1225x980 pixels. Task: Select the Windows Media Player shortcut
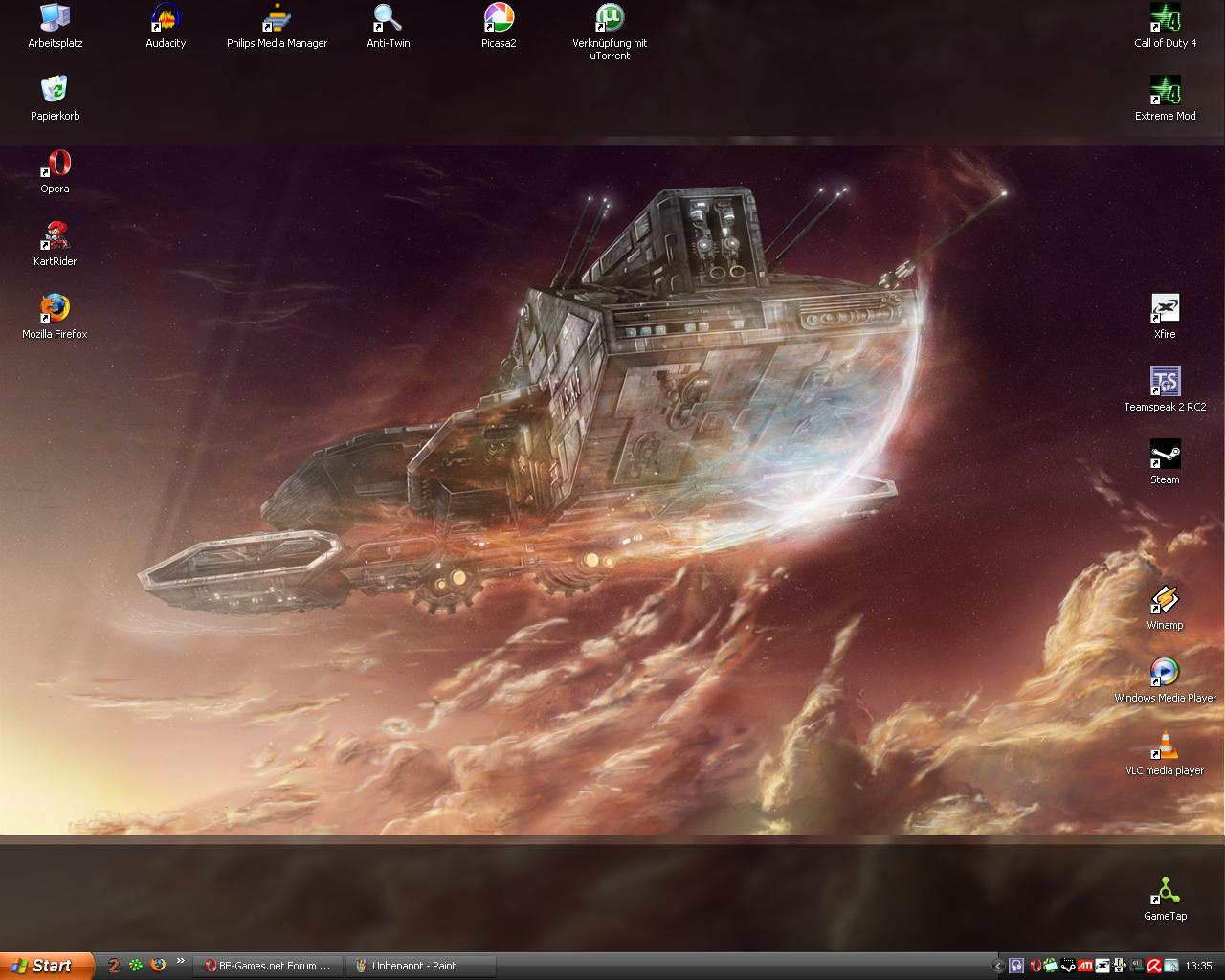click(1165, 680)
